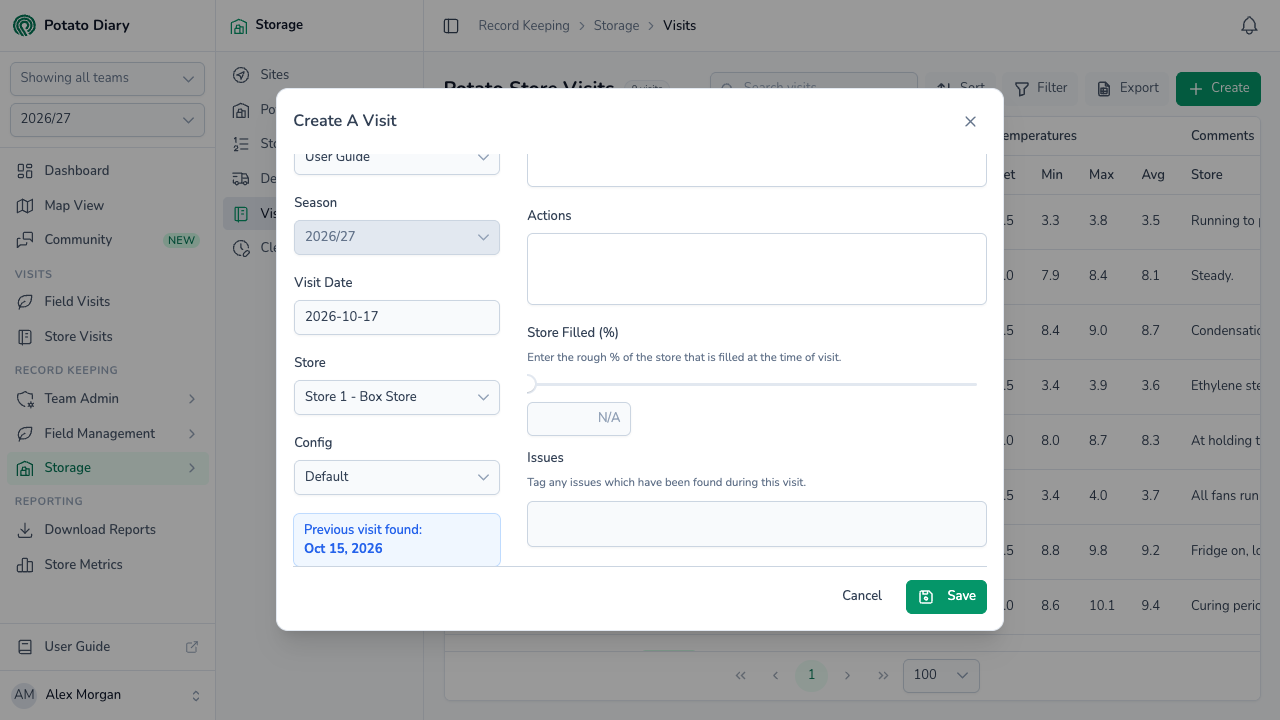Viewport: 1280px width, 720px height.
Task: Save the new visit
Action: click(x=946, y=596)
